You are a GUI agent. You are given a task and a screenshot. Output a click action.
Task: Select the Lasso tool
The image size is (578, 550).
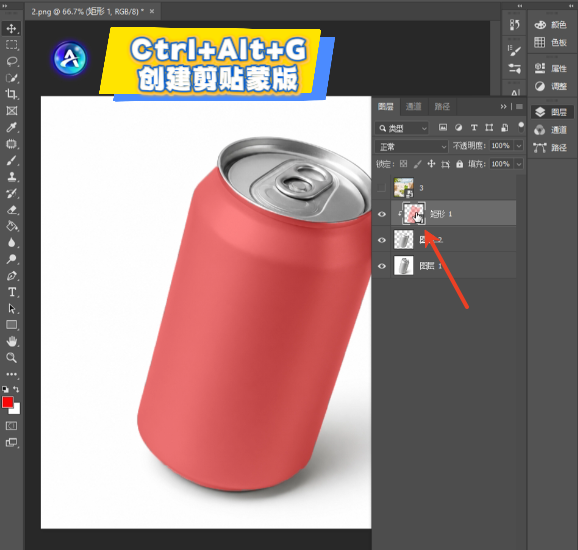click(x=11, y=61)
